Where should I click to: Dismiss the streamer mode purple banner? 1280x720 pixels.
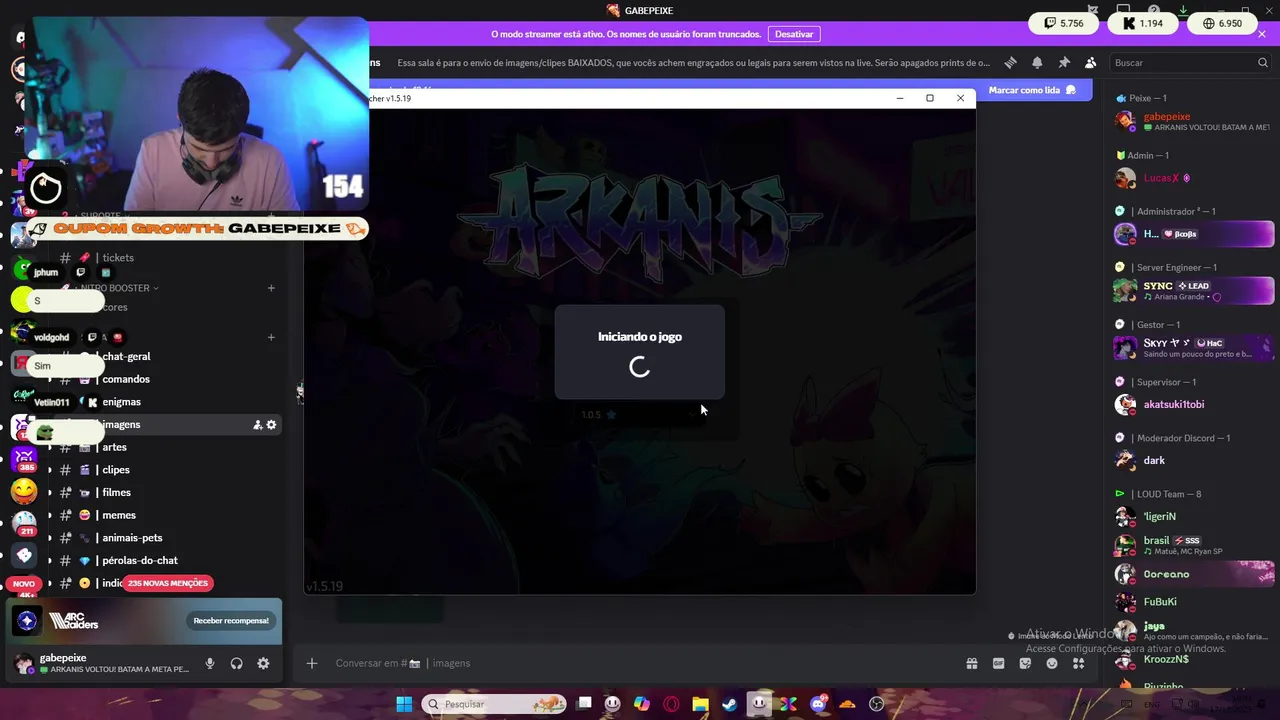pyautogui.click(x=1262, y=34)
